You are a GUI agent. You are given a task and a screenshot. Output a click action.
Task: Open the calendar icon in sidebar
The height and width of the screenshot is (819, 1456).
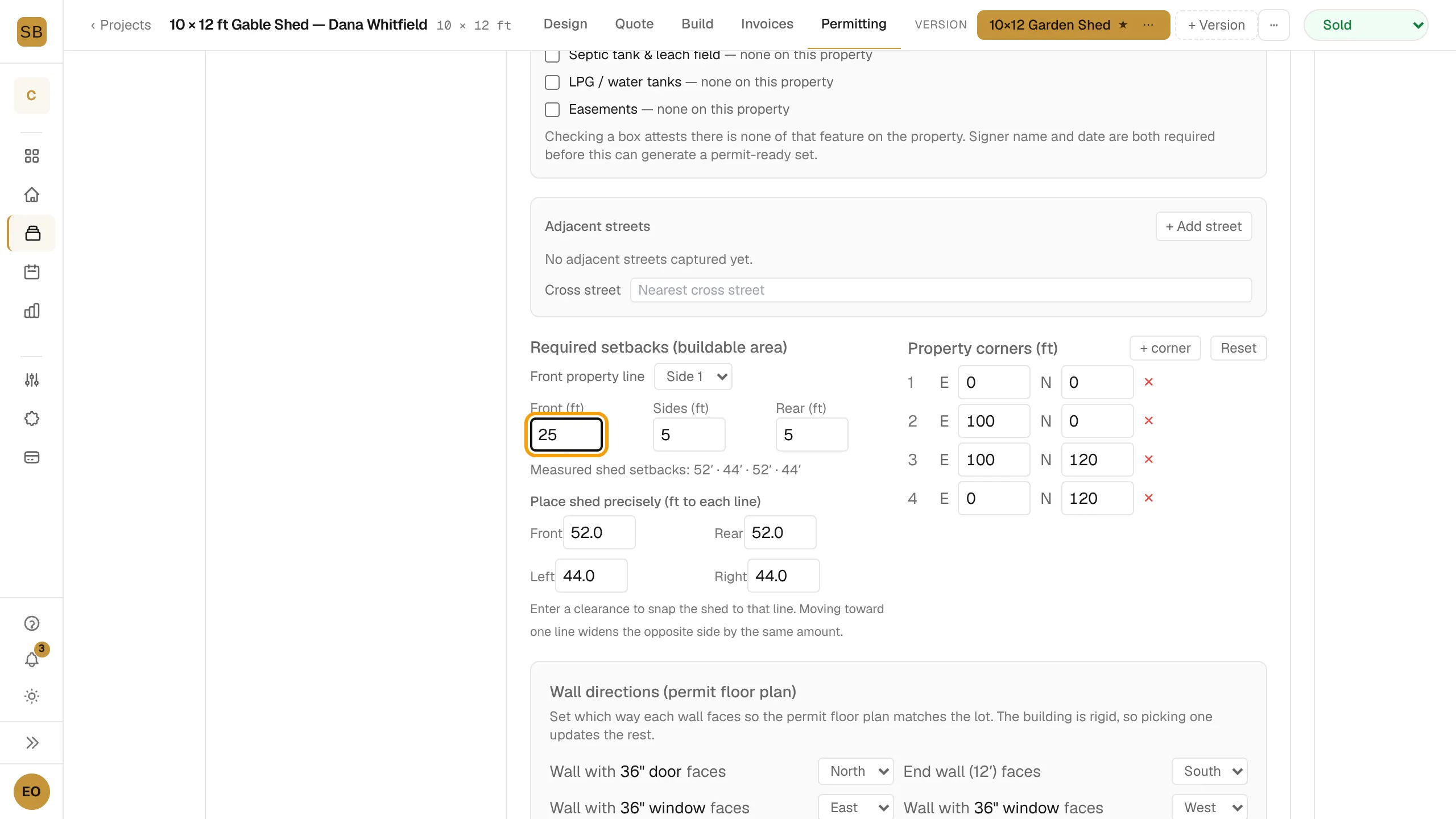click(x=32, y=272)
